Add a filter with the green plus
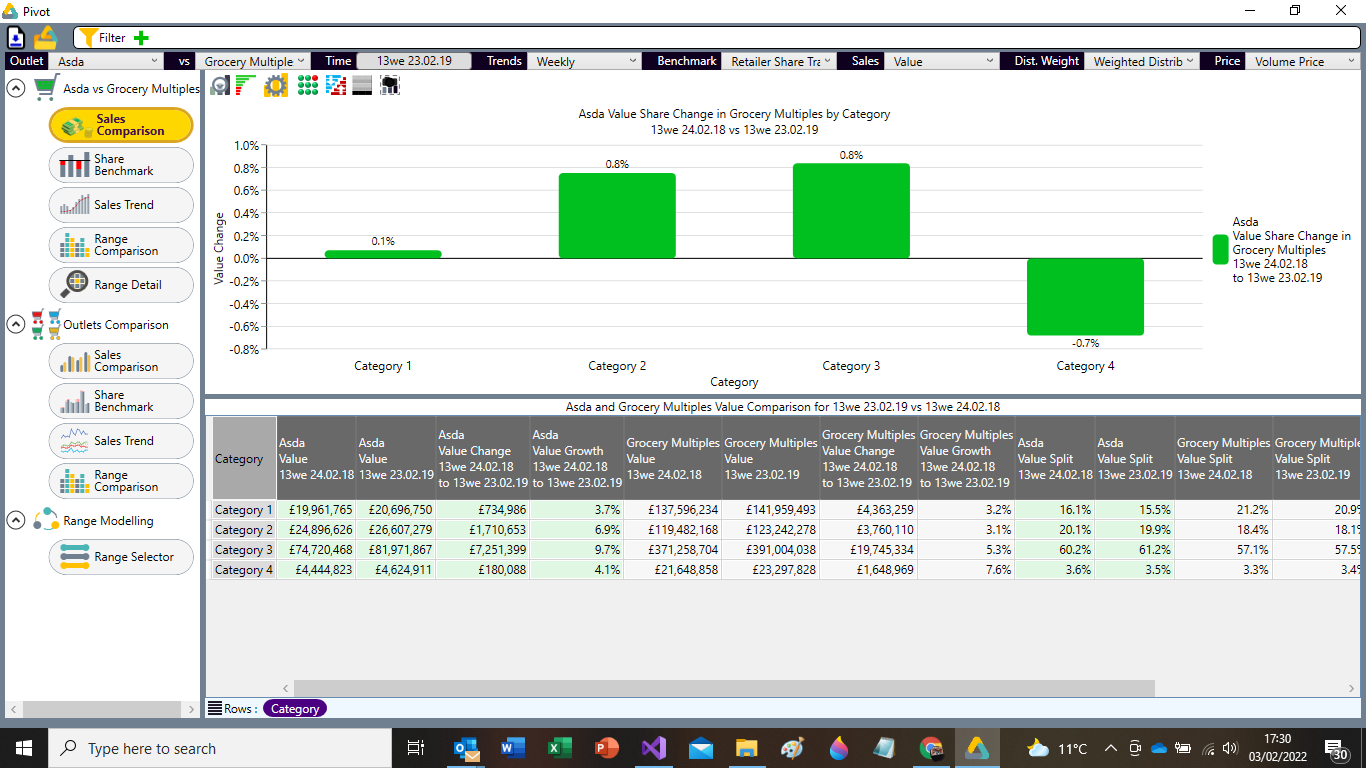This screenshot has width=1366, height=768. (141, 38)
